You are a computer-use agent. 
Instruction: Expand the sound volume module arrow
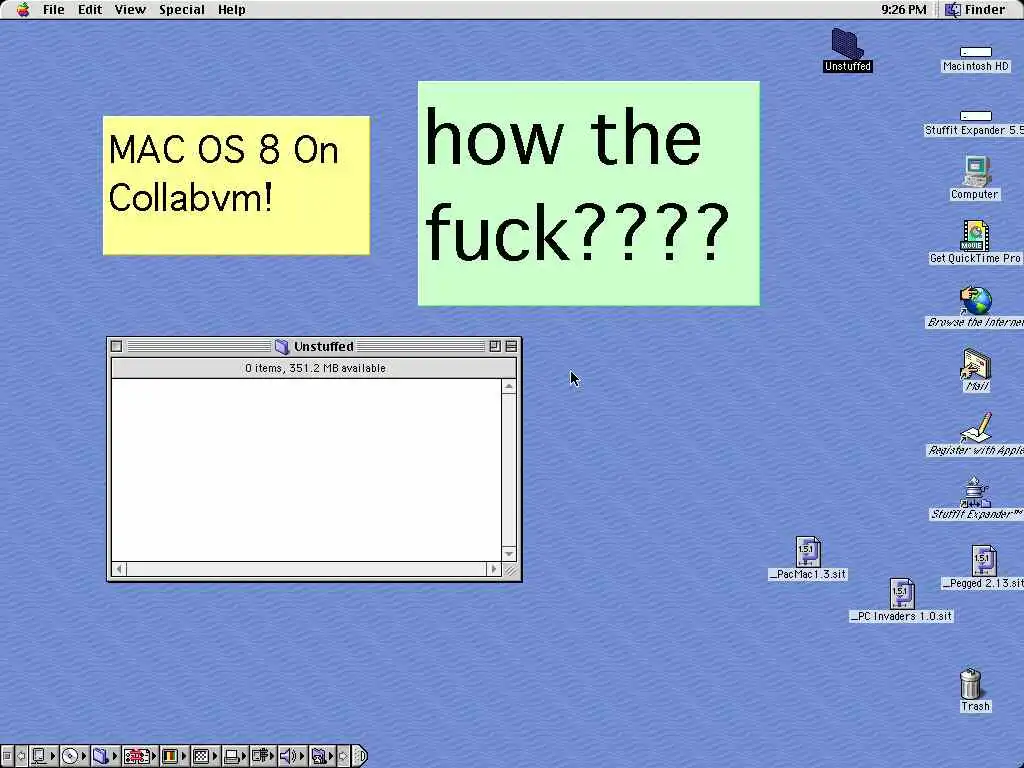[x=302, y=756]
